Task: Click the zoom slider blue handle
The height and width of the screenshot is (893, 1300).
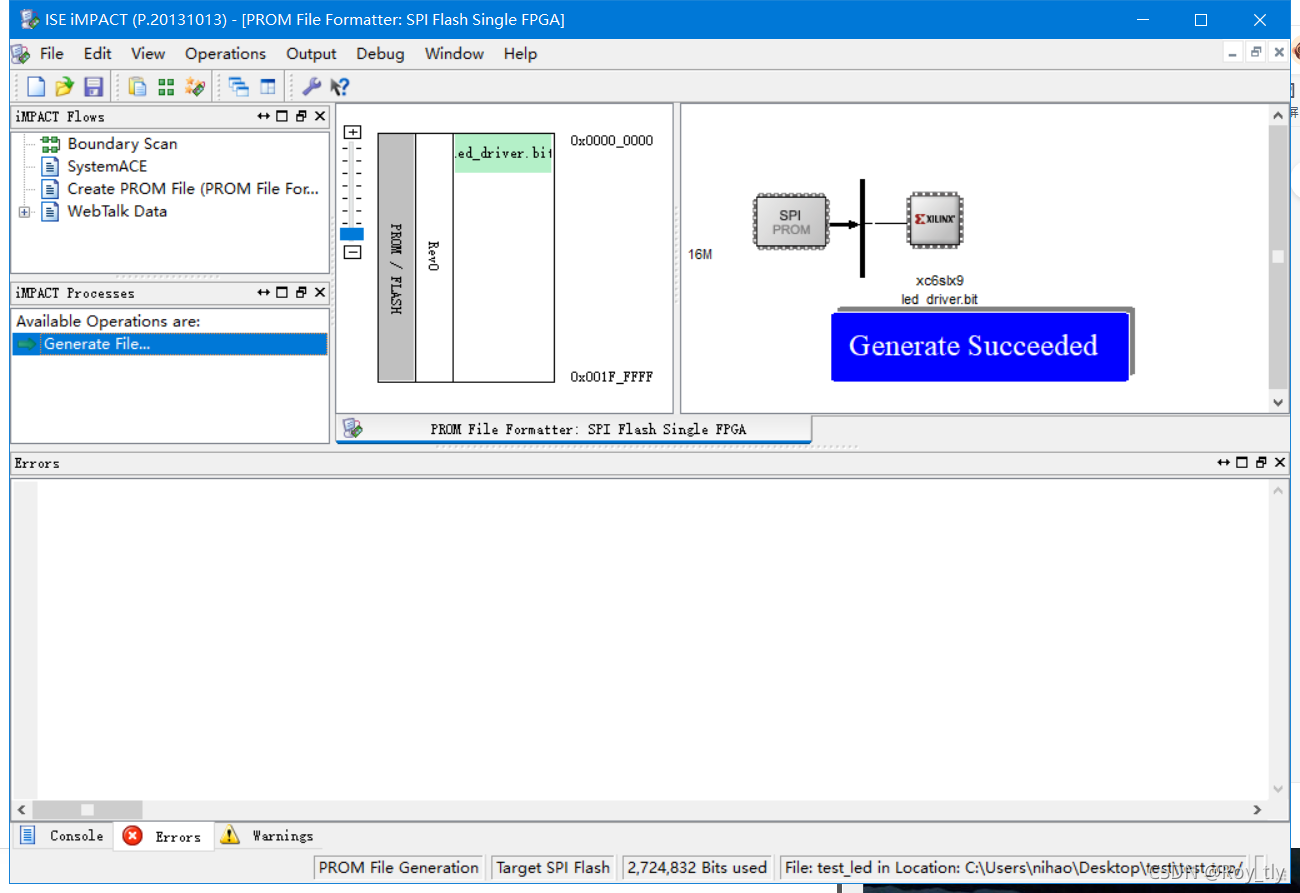Action: pyautogui.click(x=352, y=234)
